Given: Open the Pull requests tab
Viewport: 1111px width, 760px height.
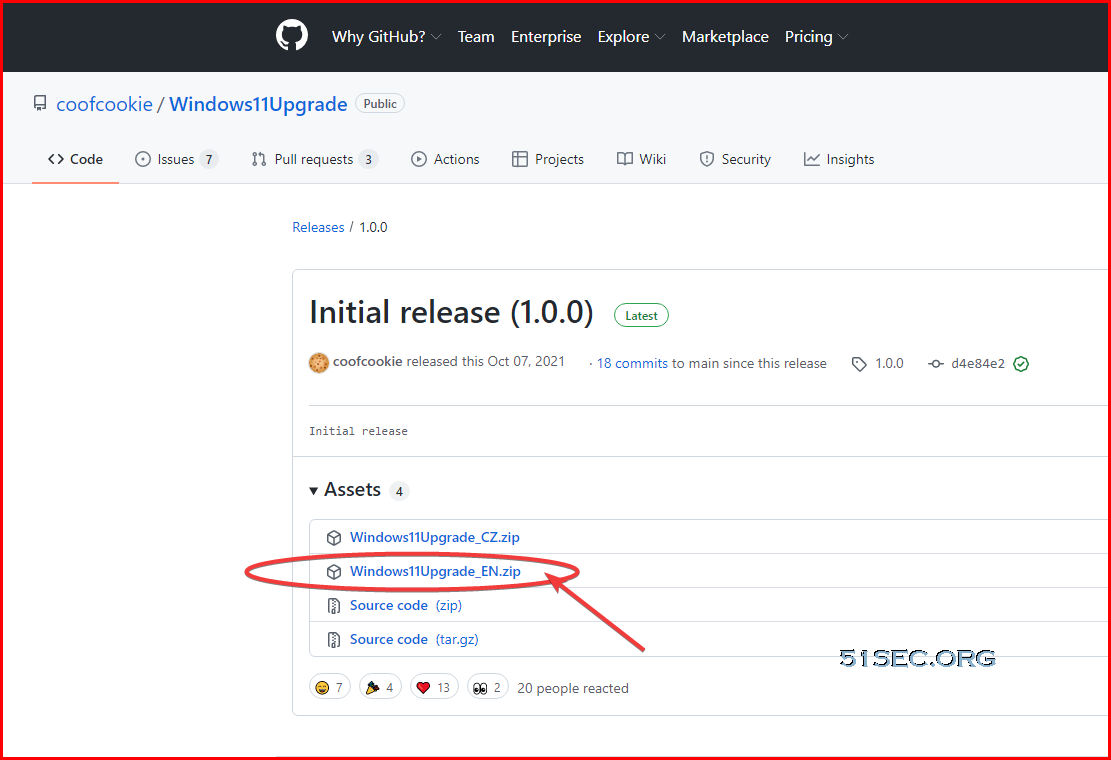Looking at the screenshot, I should [x=314, y=159].
